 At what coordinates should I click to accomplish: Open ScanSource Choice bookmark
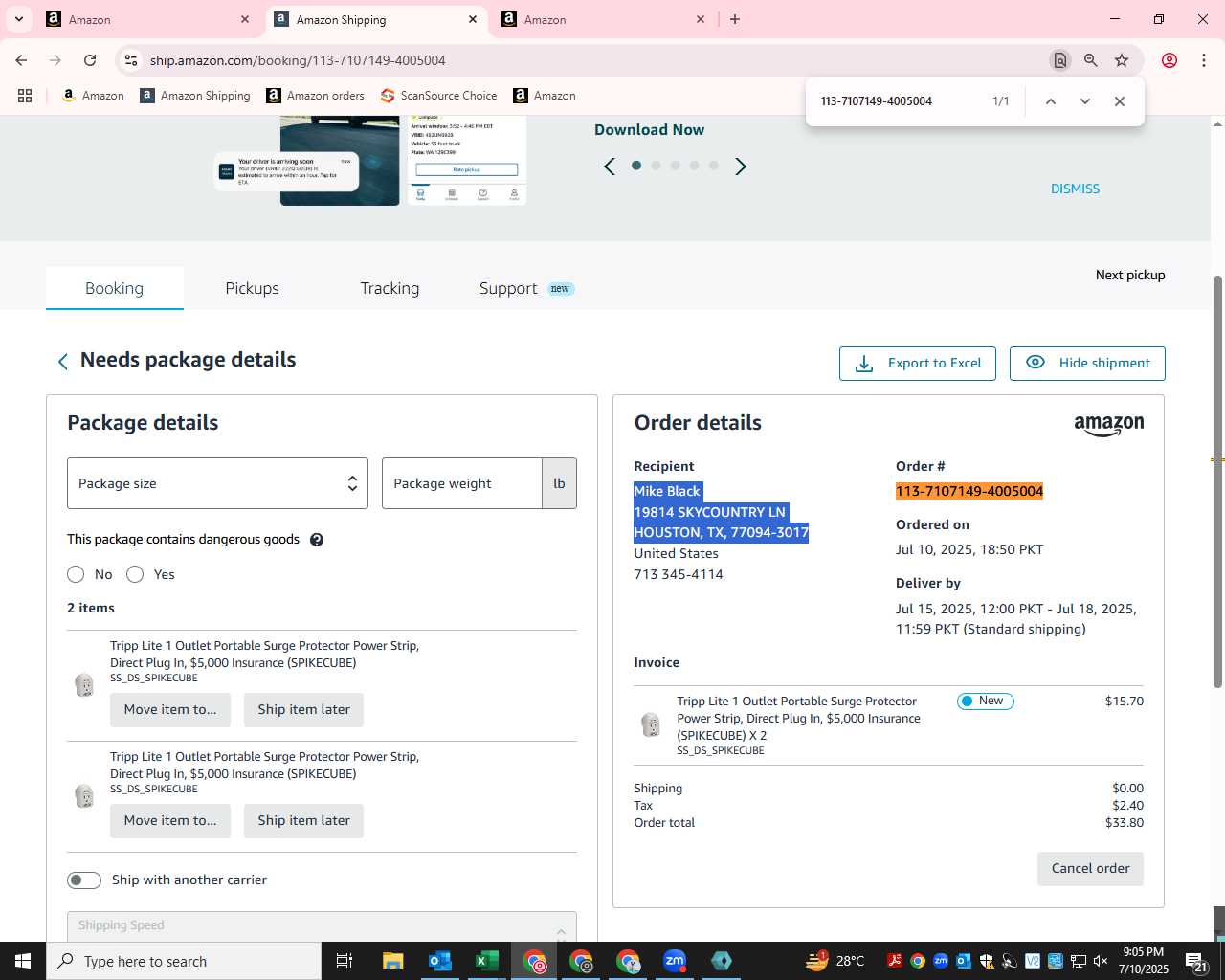coord(438,96)
